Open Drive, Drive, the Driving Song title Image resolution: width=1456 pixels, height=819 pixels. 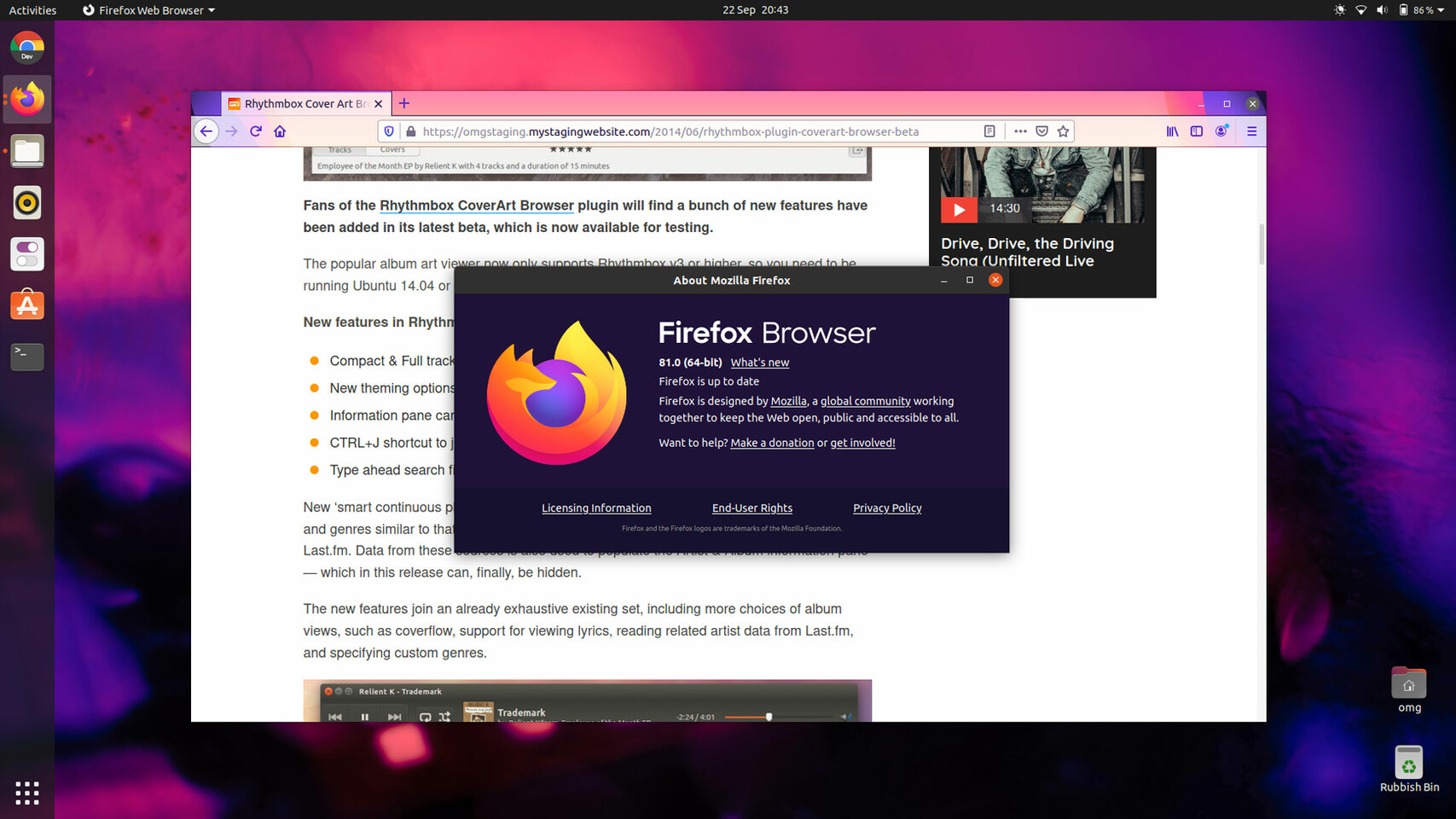point(1027,253)
